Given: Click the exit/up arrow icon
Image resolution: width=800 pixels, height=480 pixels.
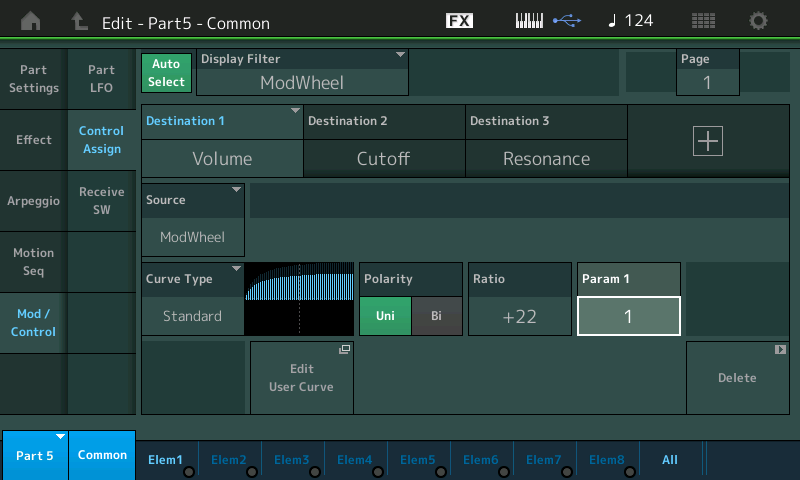Looking at the screenshot, I should pyautogui.click(x=79, y=21).
